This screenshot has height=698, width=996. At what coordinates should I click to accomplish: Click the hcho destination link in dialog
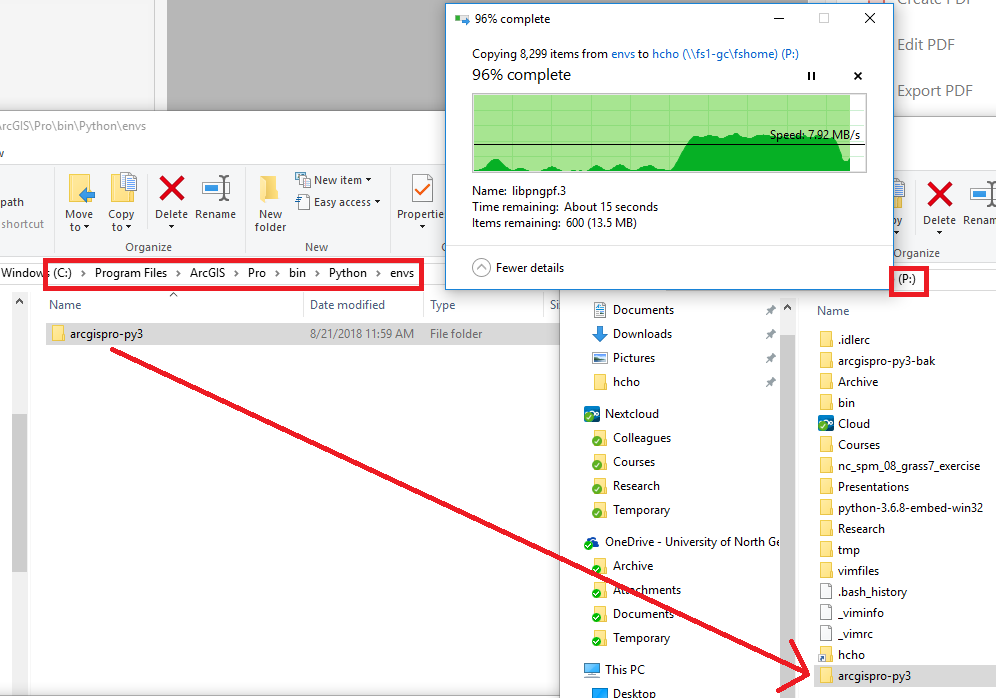click(x=665, y=54)
